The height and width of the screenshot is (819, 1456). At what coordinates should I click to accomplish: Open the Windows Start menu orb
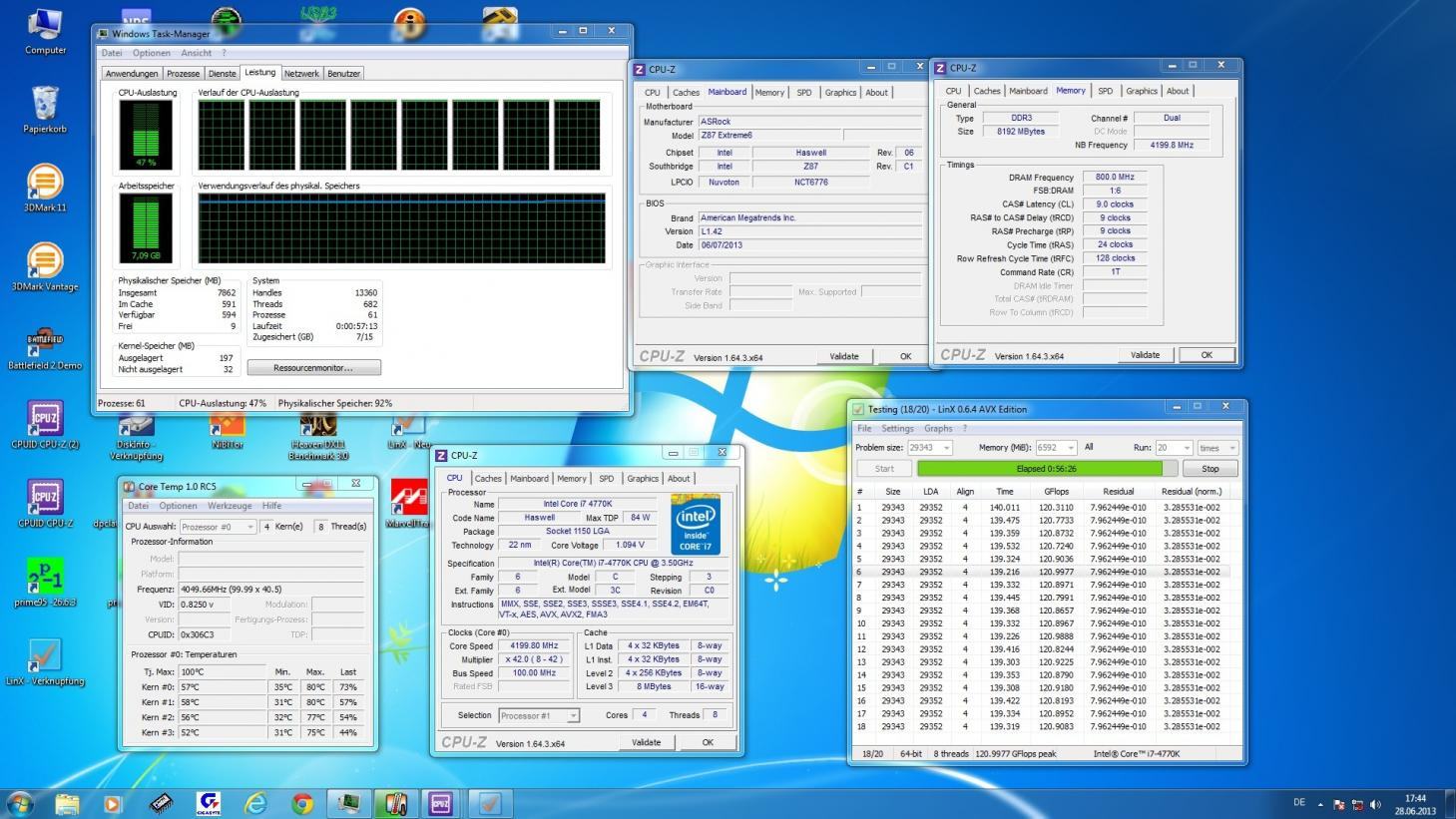(x=20, y=802)
